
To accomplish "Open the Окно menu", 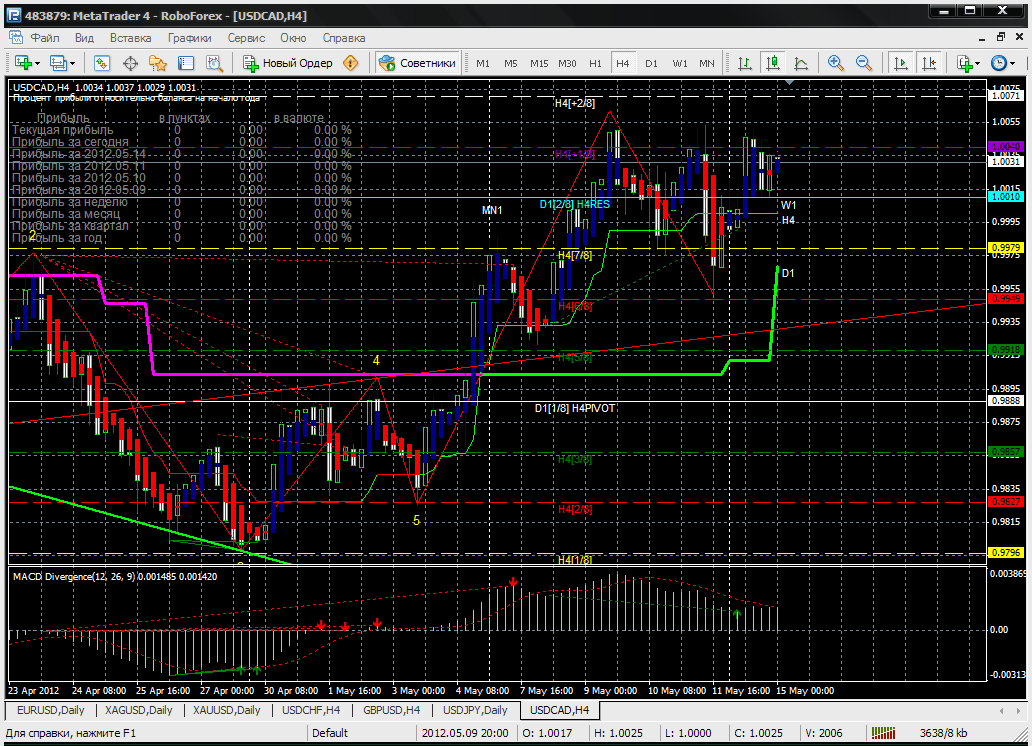I will (x=294, y=38).
